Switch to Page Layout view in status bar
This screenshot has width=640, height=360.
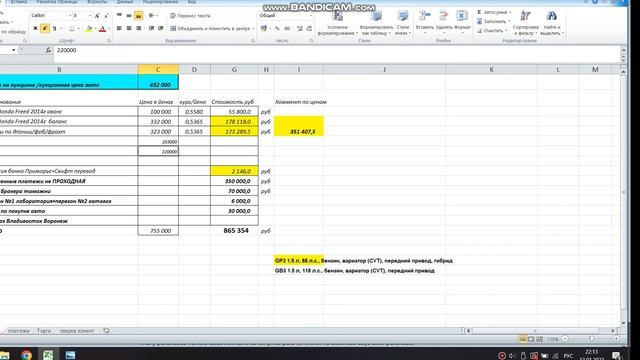tap(531, 339)
